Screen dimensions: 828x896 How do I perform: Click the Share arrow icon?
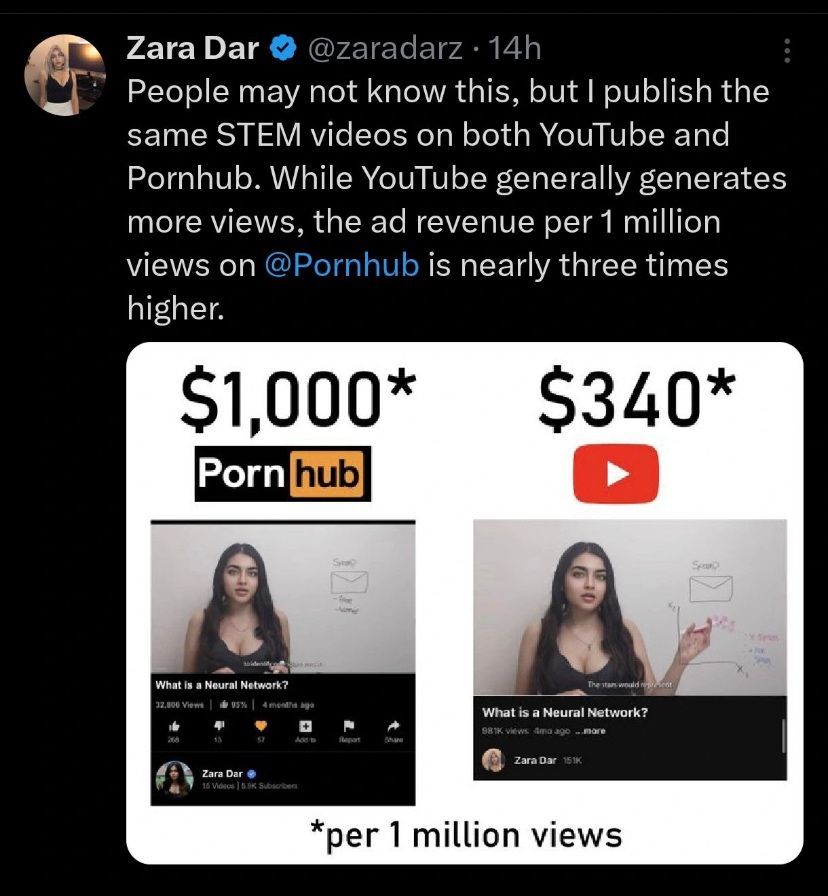coord(393,726)
